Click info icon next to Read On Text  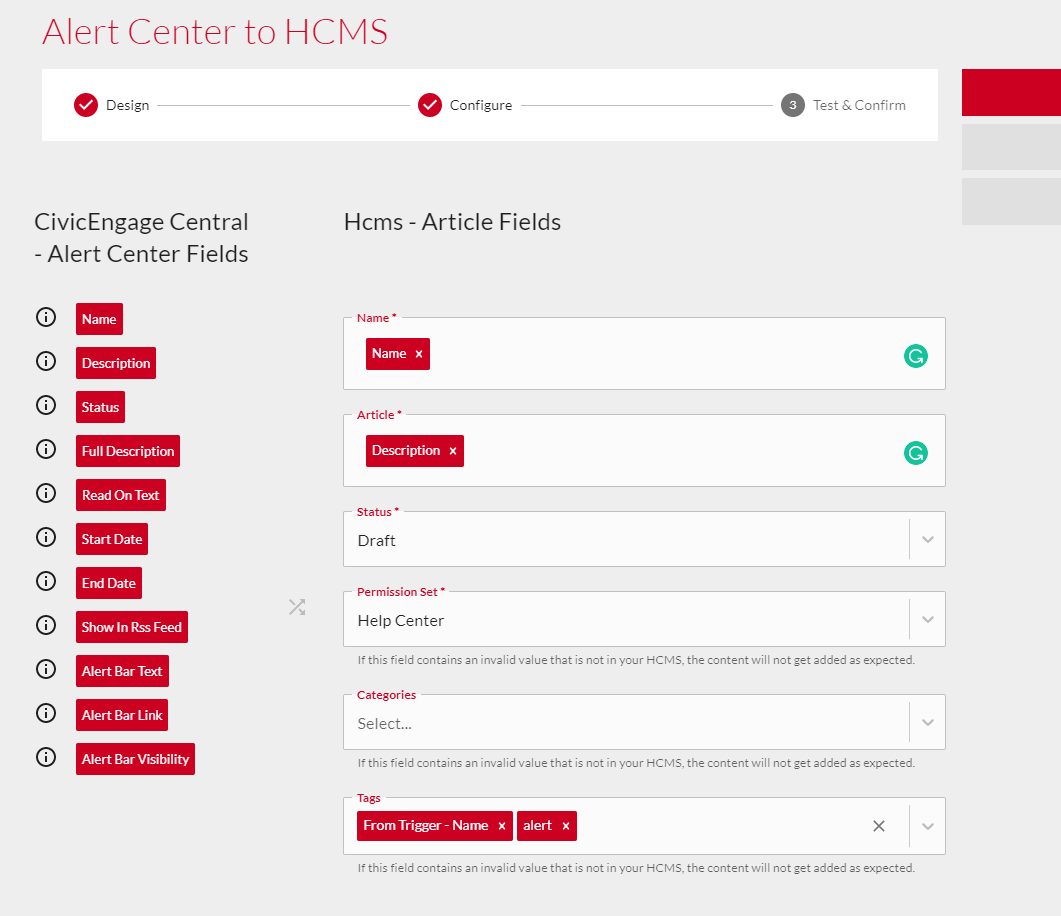(46, 493)
